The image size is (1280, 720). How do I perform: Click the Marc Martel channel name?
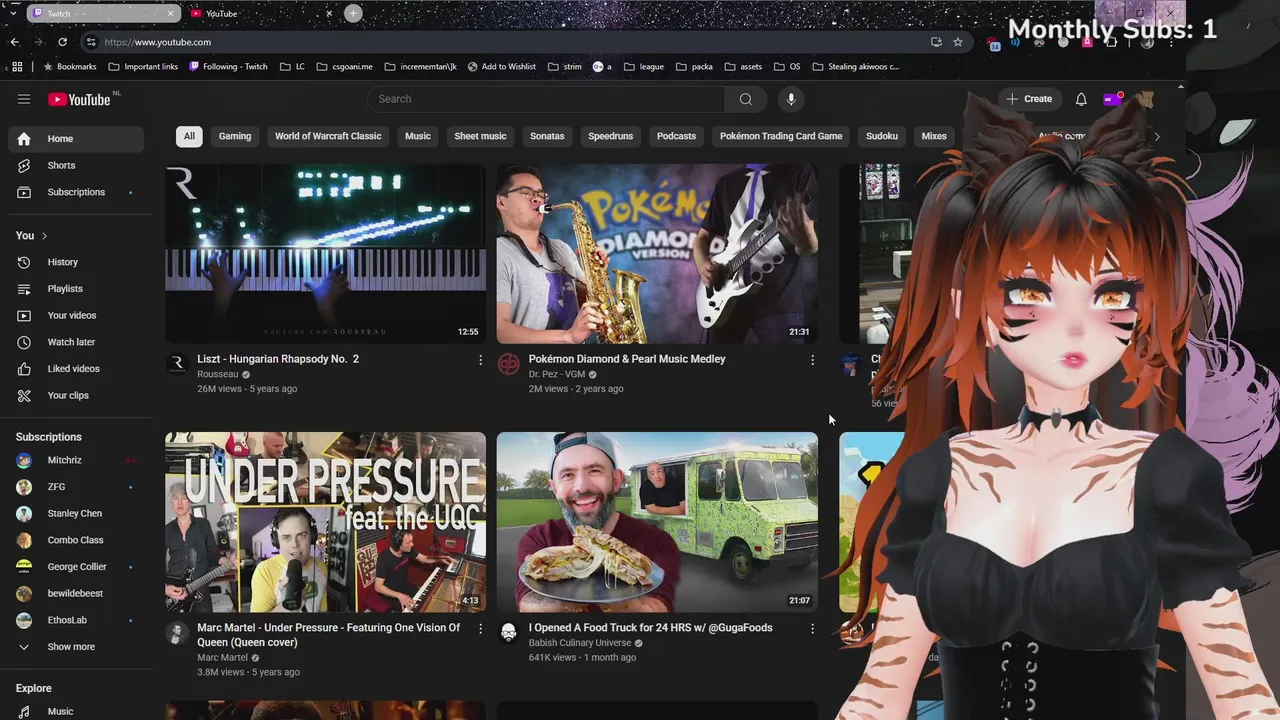[222, 658]
